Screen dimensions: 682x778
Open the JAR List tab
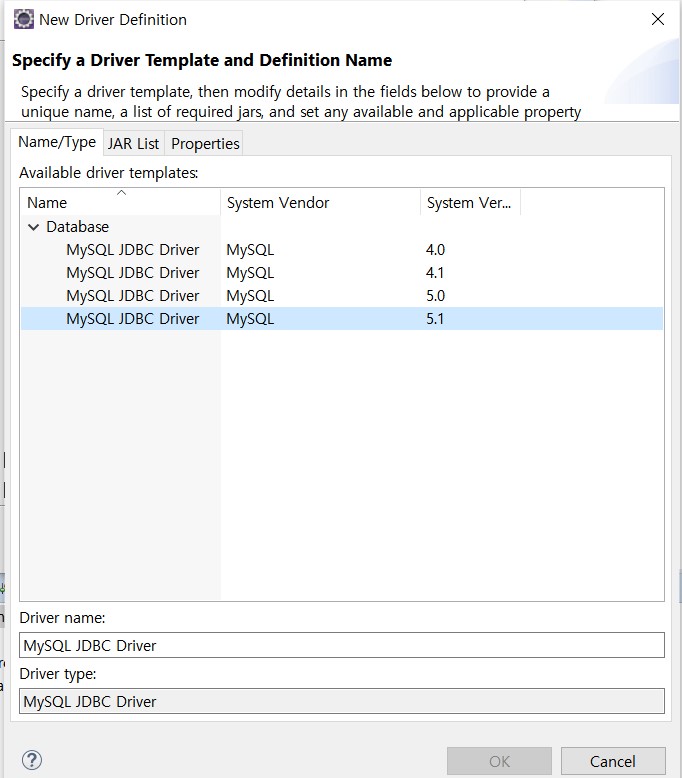tap(133, 144)
